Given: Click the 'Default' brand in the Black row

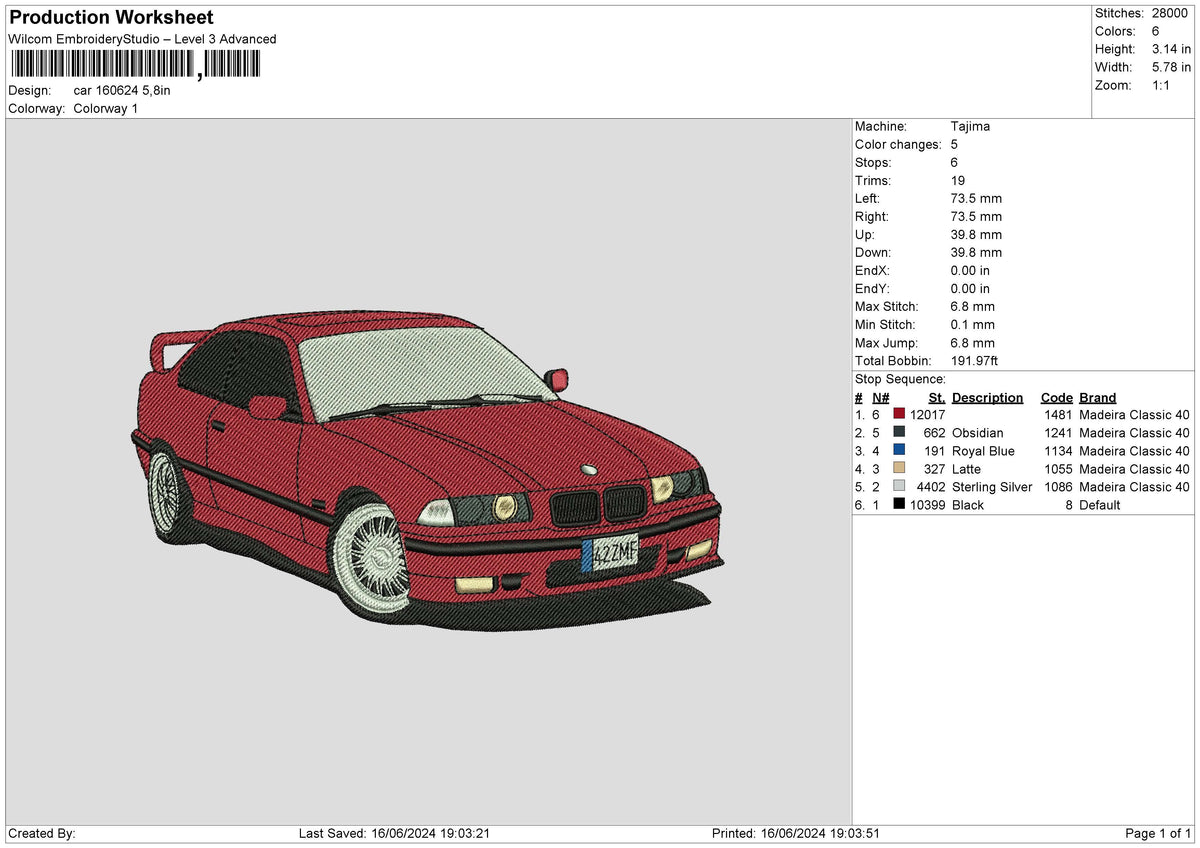Looking at the screenshot, I should (x=1100, y=505).
